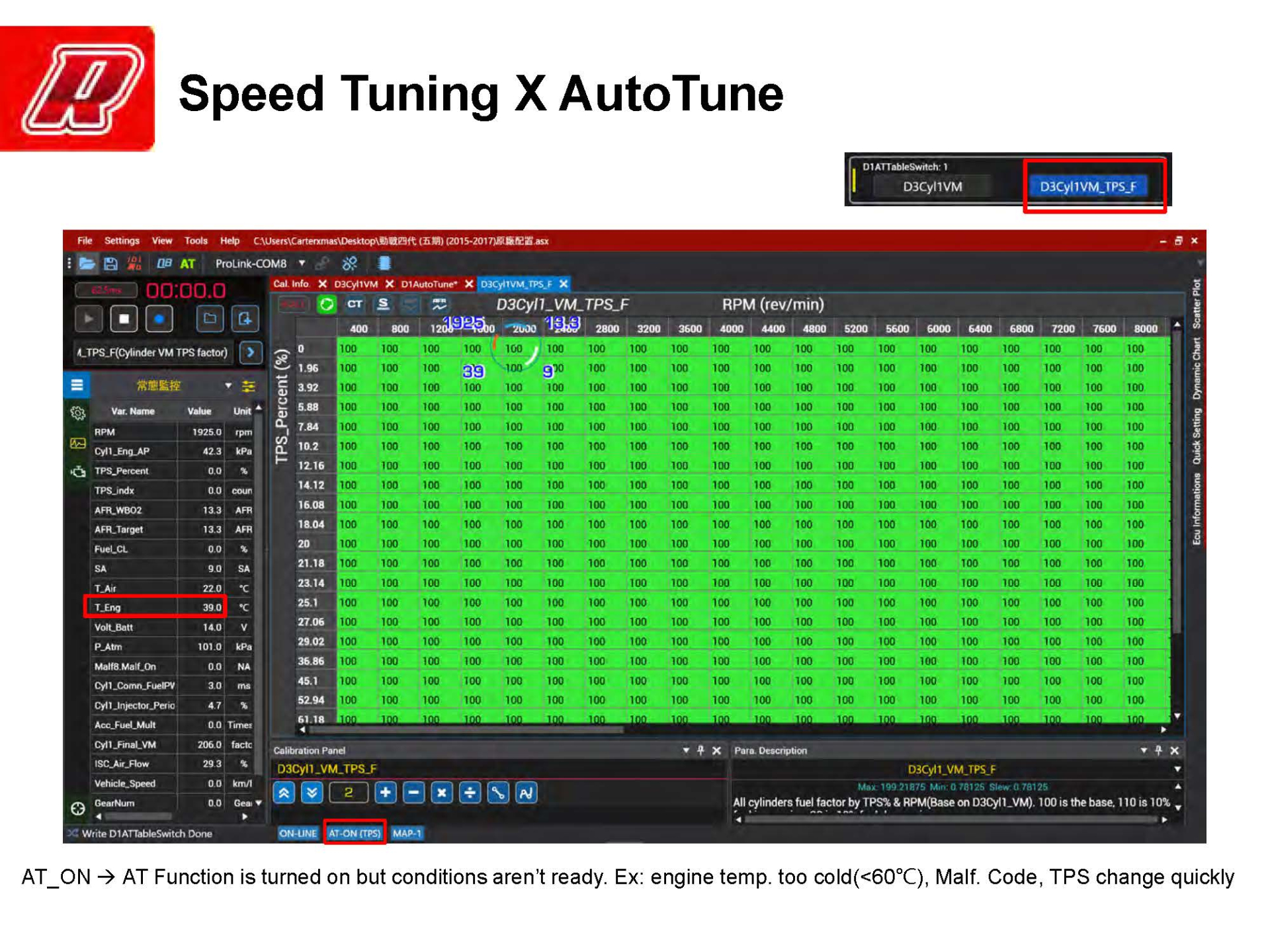Click the step value field showing 2
Screen dimensions: 1270x952
(349, 791)
